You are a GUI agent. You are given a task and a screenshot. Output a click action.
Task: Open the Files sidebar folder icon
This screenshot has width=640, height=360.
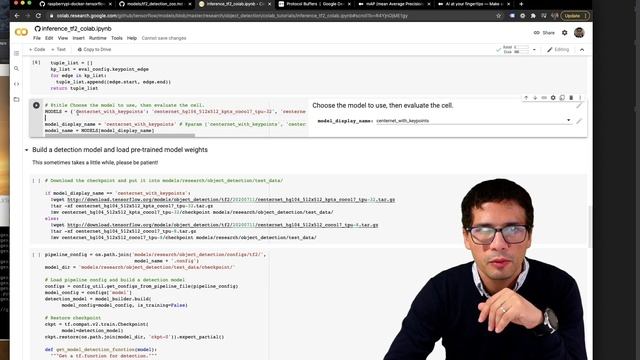click(x=16, y=99)
